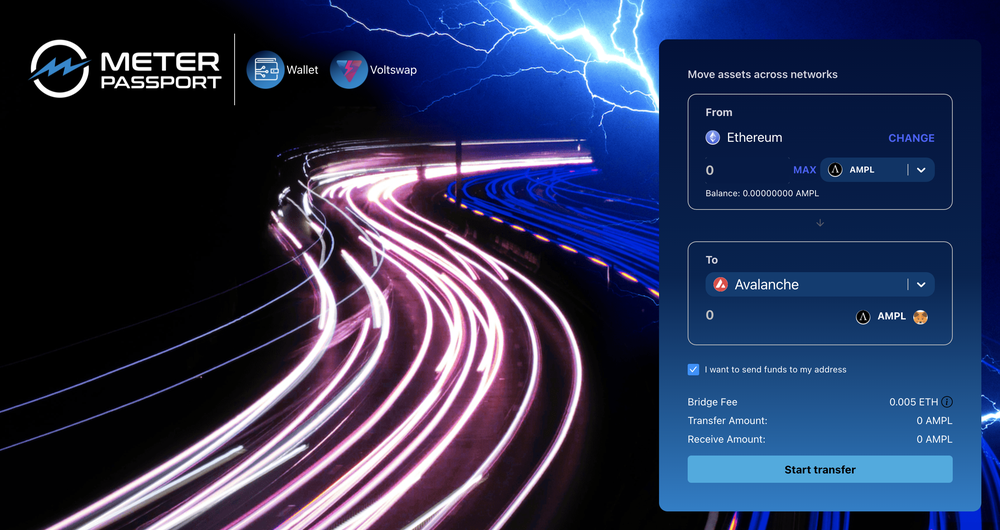The height and width of the screenshot is (530, 1000).
Task: Click the AMPL token icon in From box
Action: (x=835, y=170)
